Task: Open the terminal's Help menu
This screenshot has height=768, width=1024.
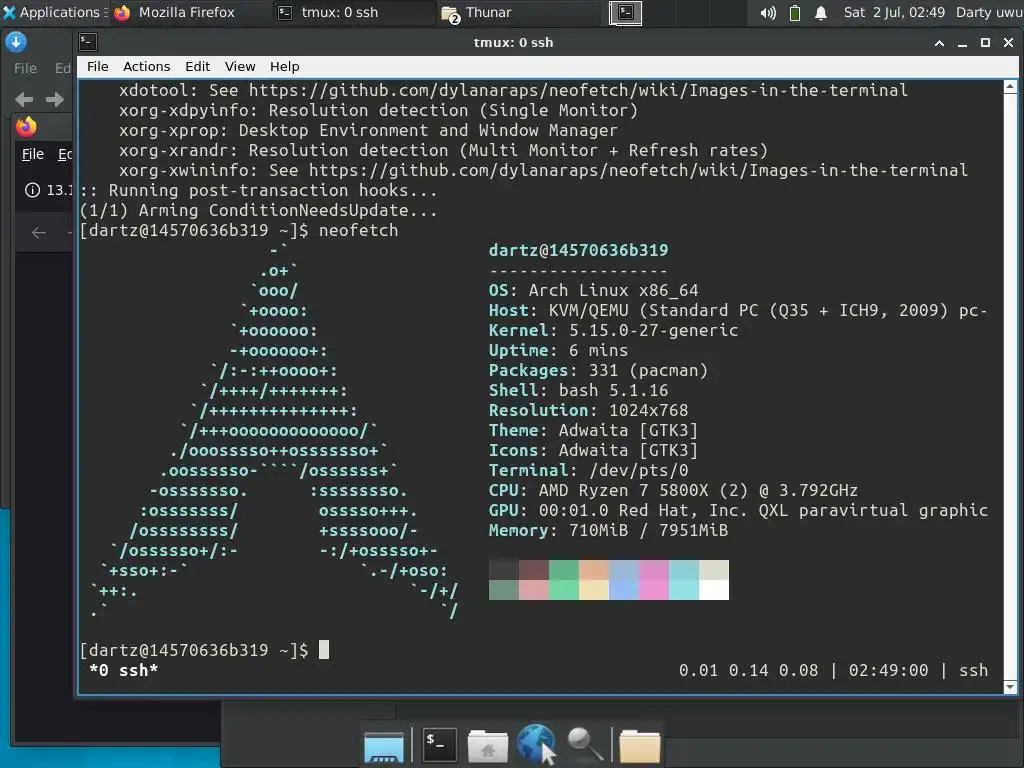Action: click(x=284, y=67)
